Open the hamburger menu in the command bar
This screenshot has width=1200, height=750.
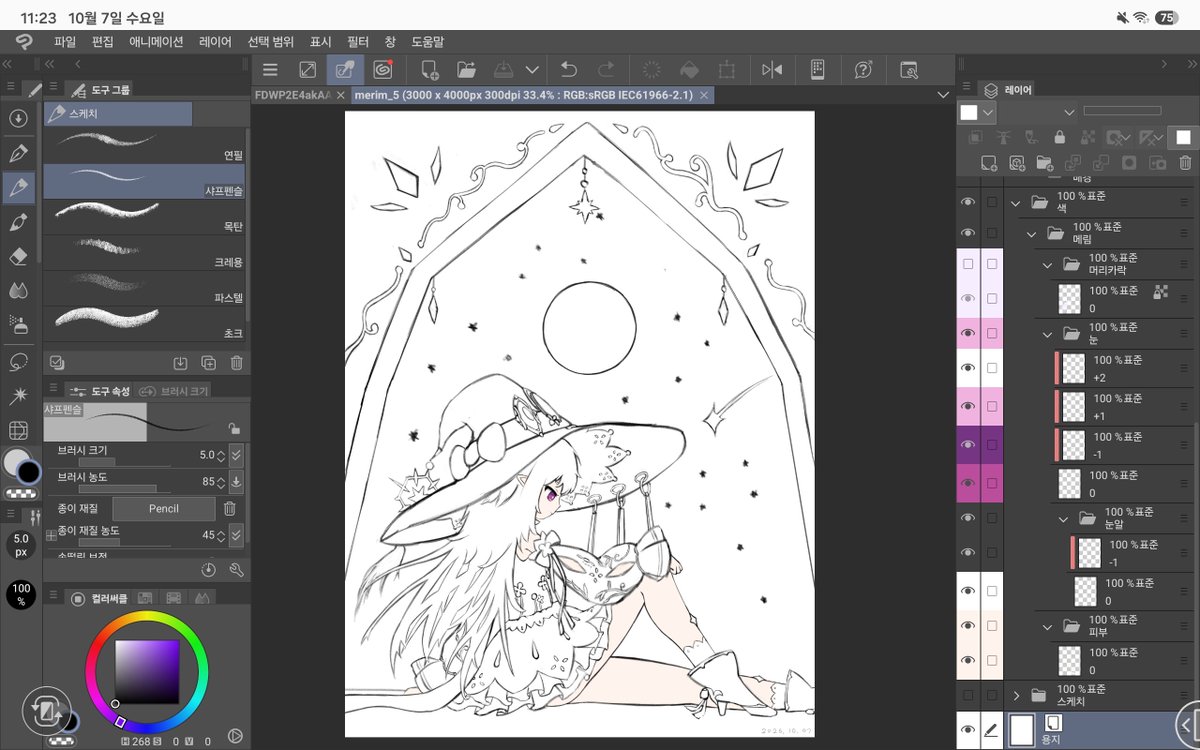click(270, 70)
